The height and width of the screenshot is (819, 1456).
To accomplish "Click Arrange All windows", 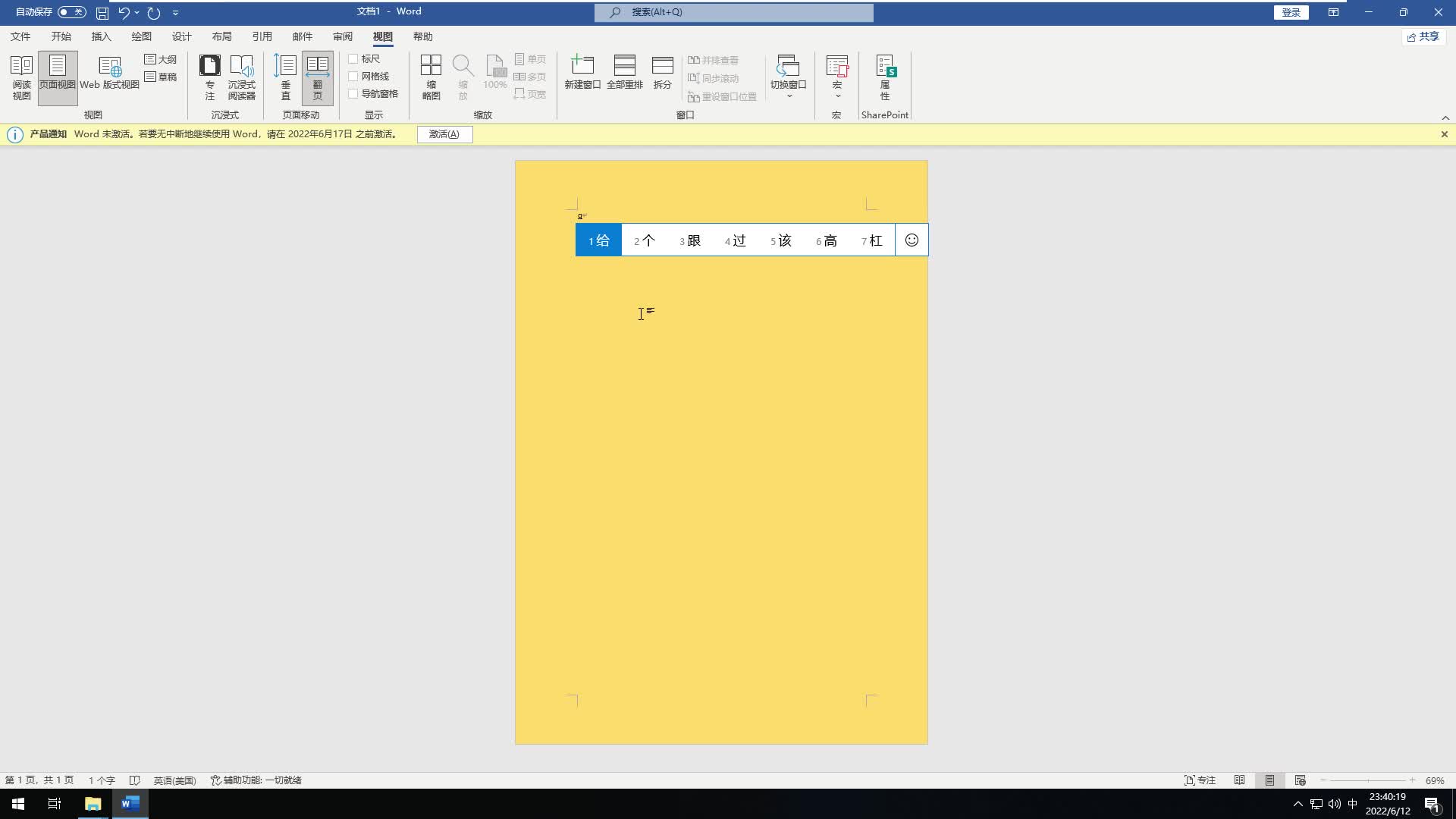I will 624,74.
